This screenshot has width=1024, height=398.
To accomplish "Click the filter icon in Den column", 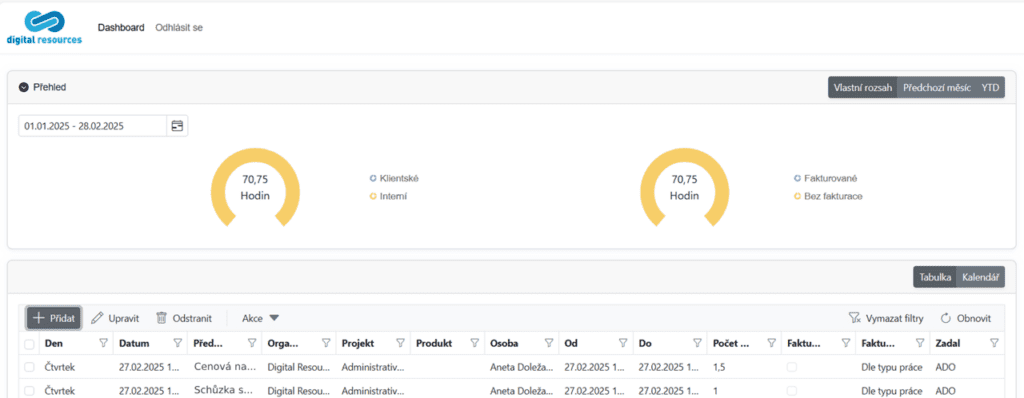I will pyautogui.click(x=103, y=343).
